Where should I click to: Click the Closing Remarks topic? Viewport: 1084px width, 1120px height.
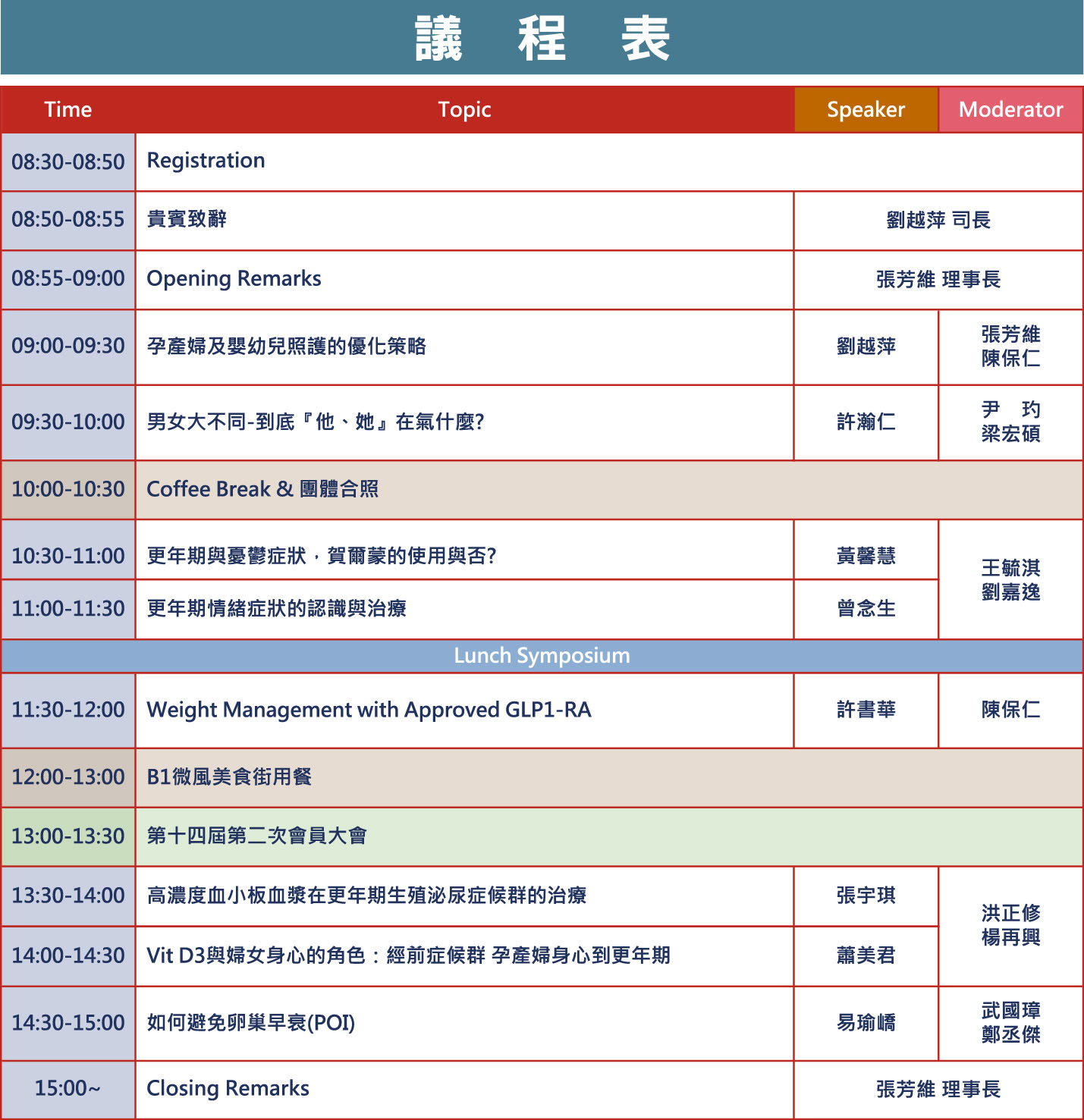point(228,1089)
